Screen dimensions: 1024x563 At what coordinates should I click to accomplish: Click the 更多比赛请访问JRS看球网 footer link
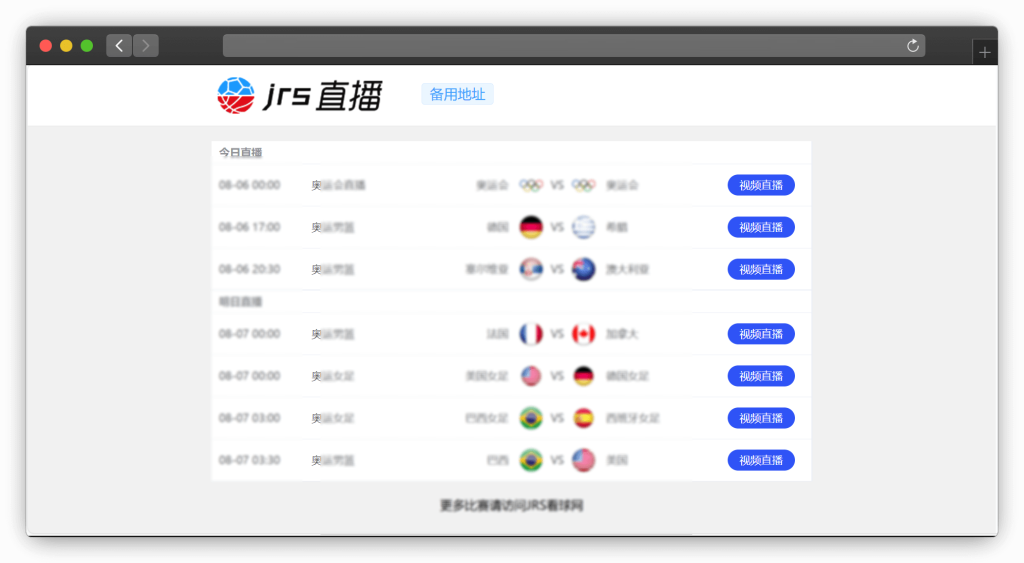(x=511, y=506)
